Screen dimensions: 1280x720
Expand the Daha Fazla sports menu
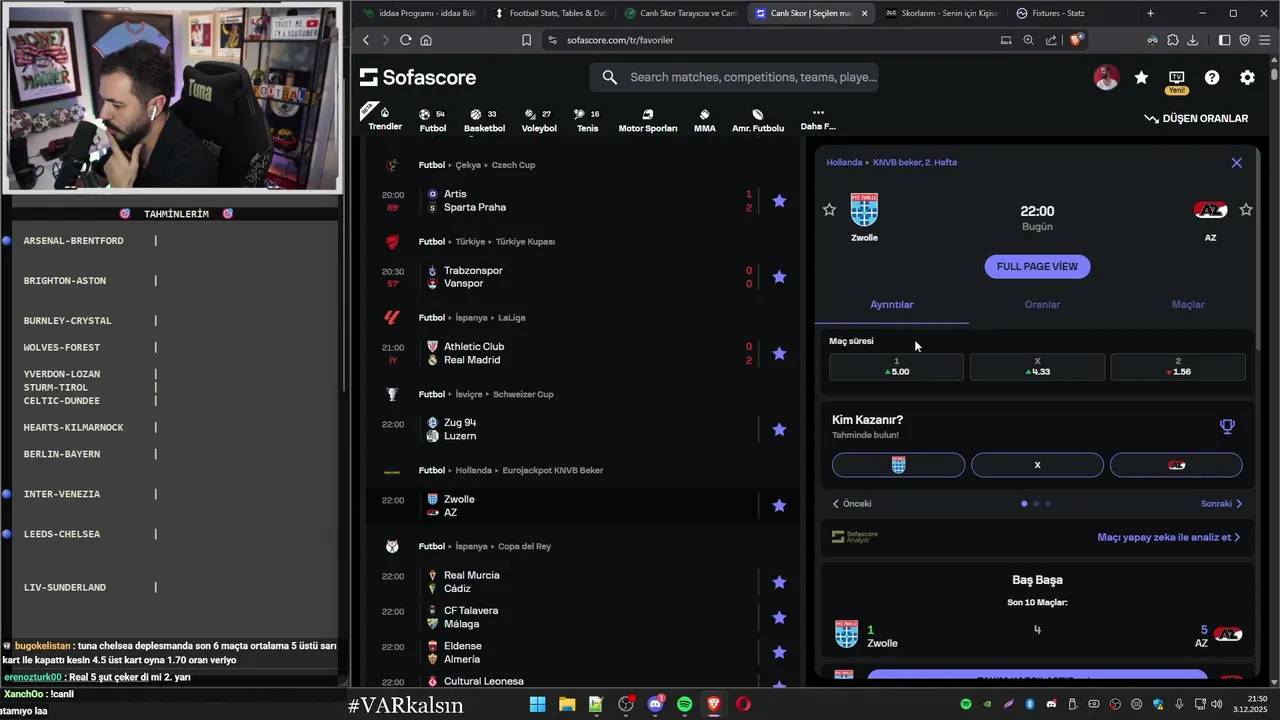818,120
